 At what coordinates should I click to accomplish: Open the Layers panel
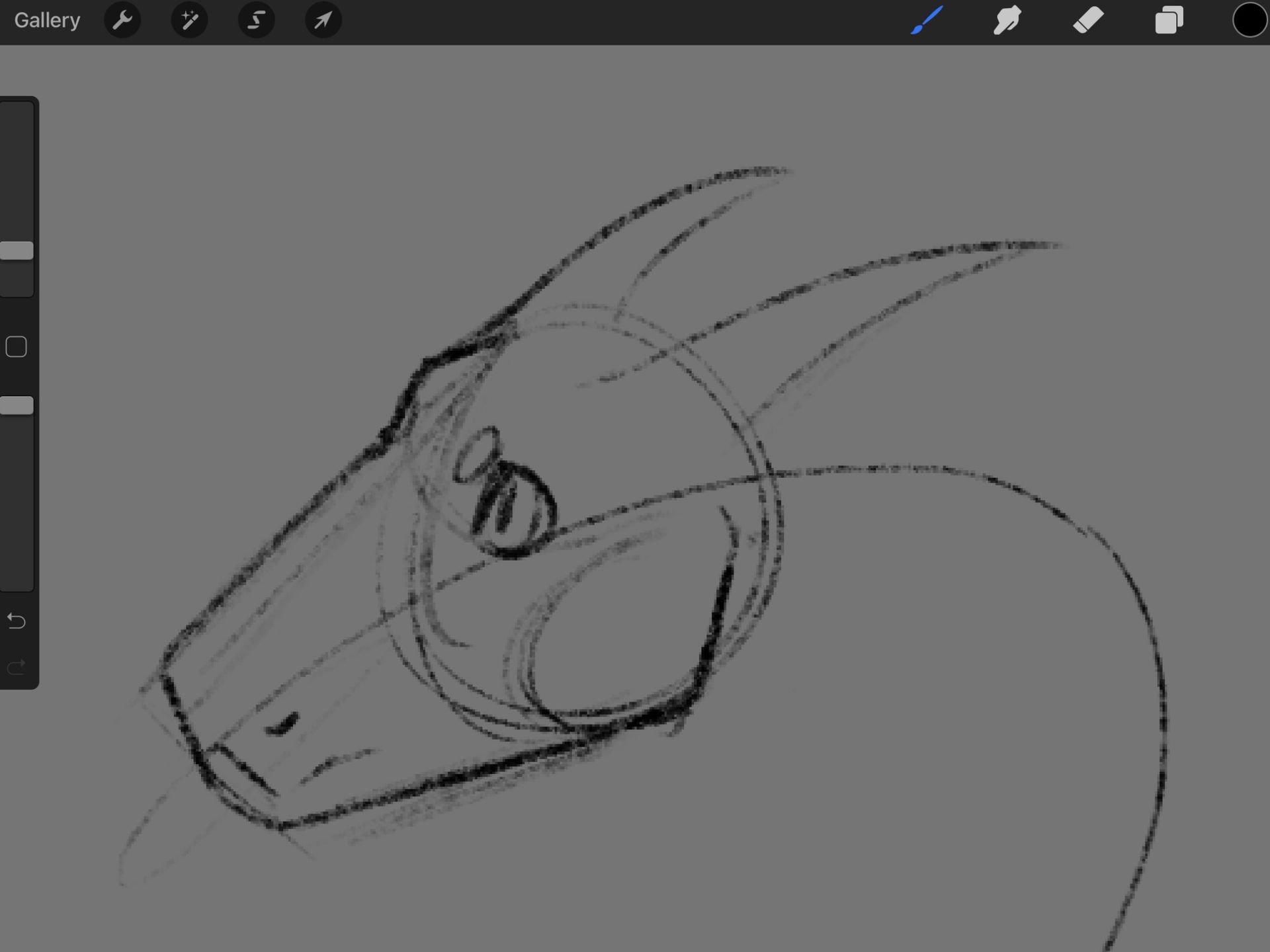[1169, 20]
